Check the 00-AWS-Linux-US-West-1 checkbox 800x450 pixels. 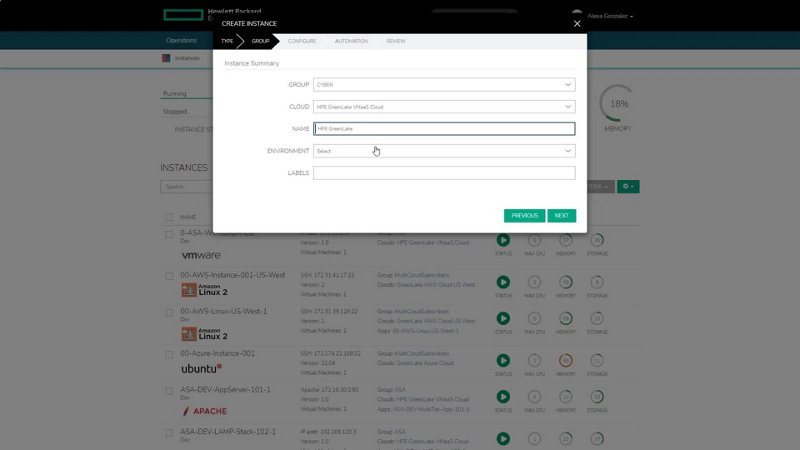pyautogui.click(x=169, y=313)
